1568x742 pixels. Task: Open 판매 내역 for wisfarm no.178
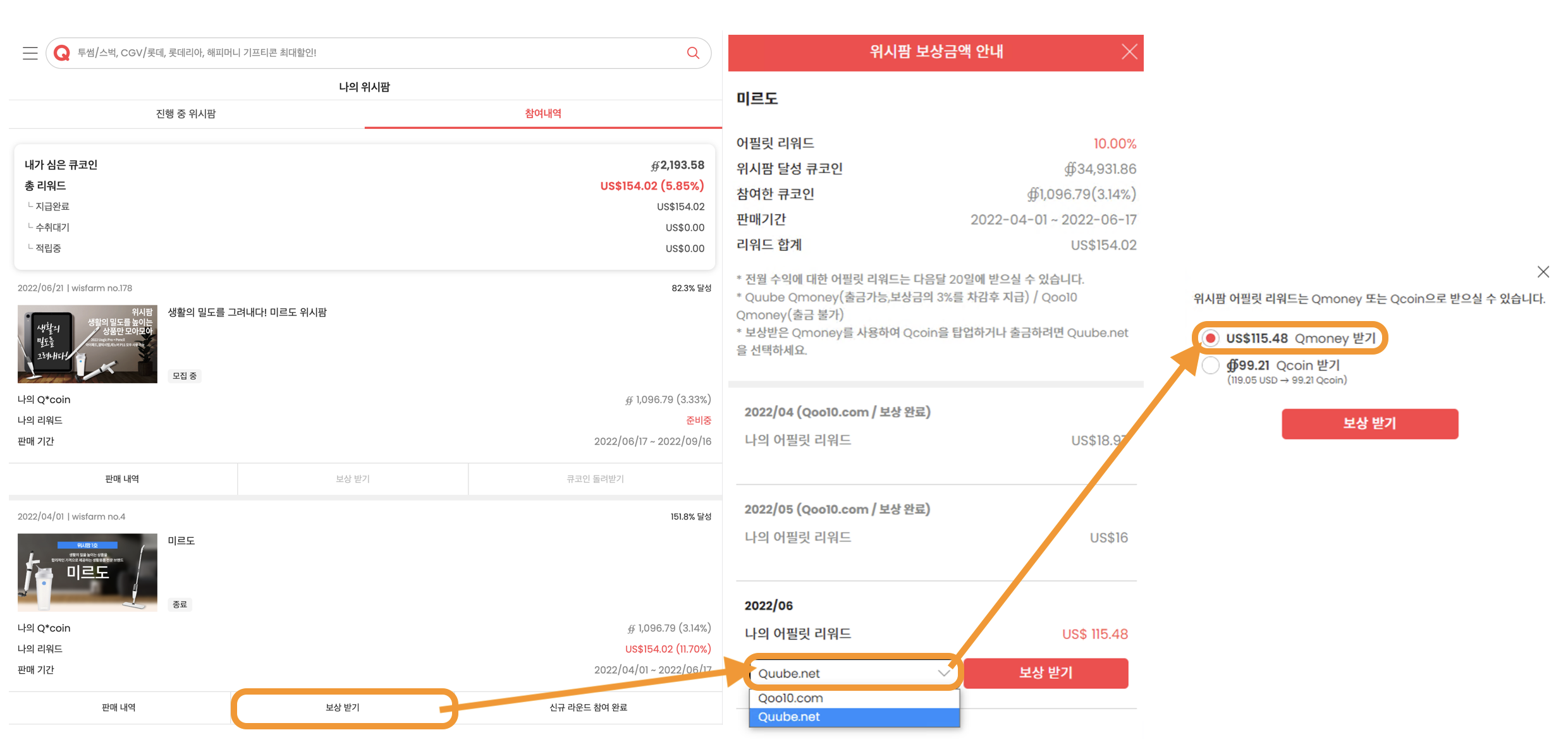(x=122, y=479)
